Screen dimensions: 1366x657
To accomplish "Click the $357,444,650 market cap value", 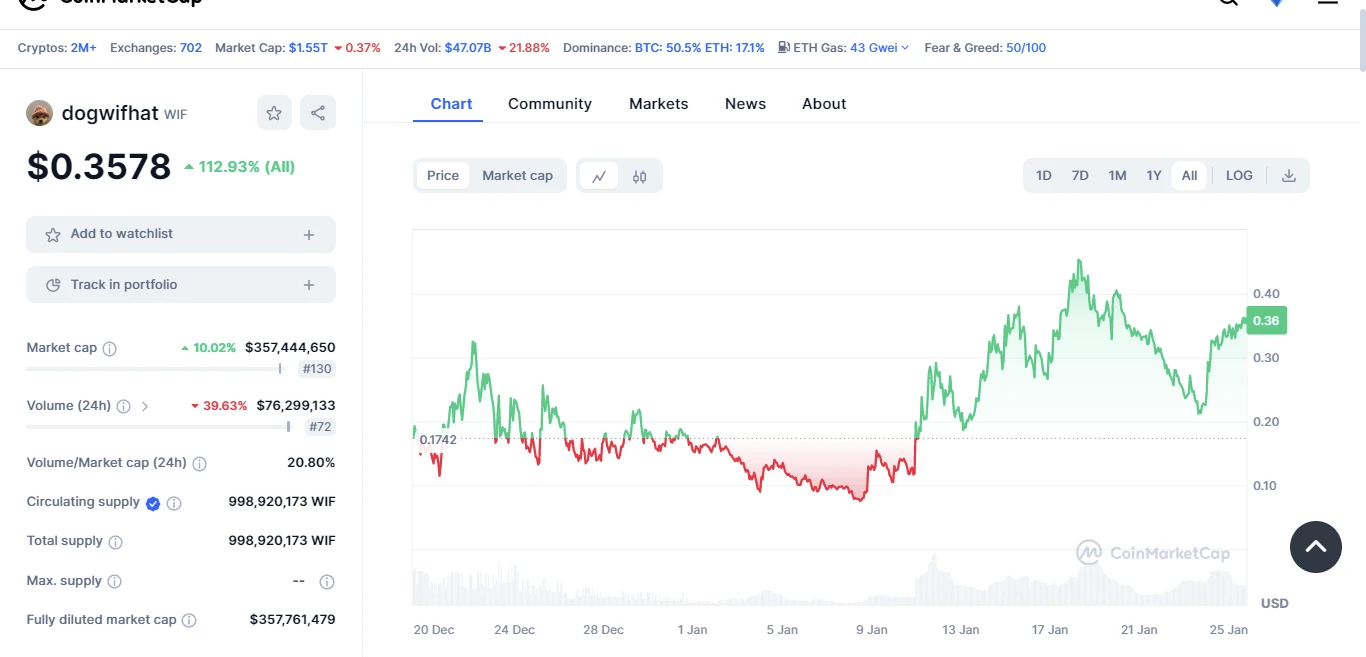I will click(x=290, y=348).
